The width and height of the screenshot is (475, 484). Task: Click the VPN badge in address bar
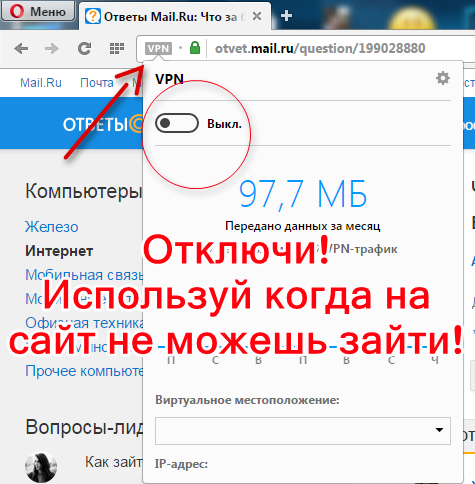click(158, 49)
